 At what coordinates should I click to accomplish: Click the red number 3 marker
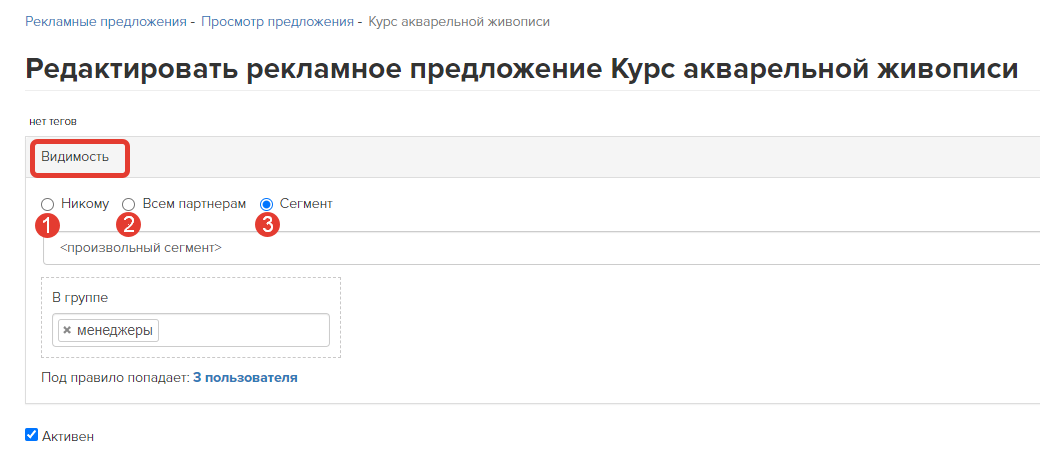(x=267, y=225)
